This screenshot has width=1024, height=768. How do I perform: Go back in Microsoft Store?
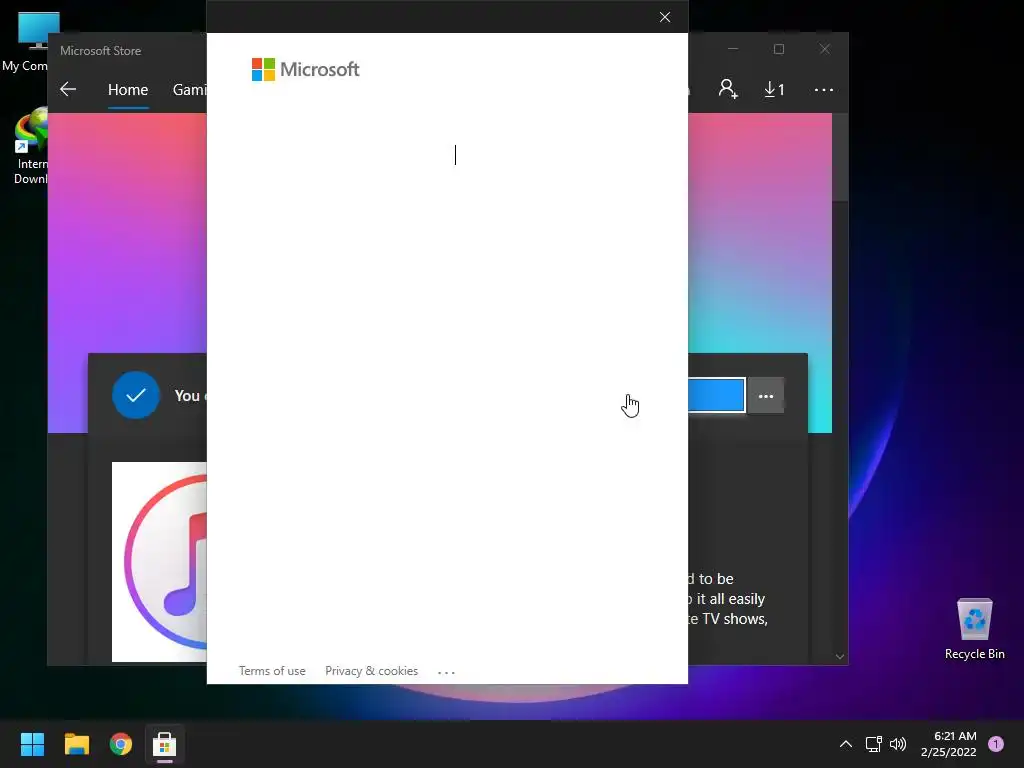point(68,89)
